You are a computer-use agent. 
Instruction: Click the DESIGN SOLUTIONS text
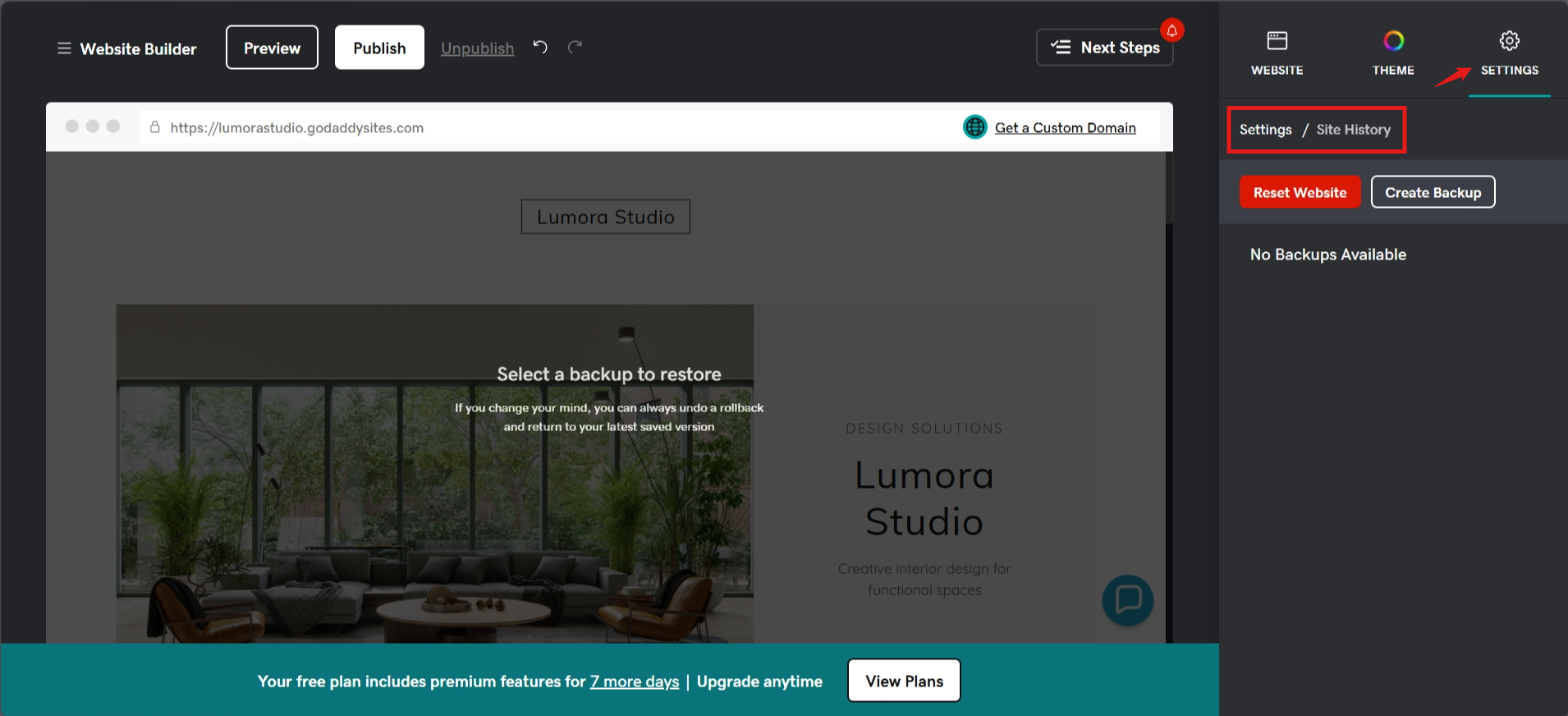tap(924, 429)
